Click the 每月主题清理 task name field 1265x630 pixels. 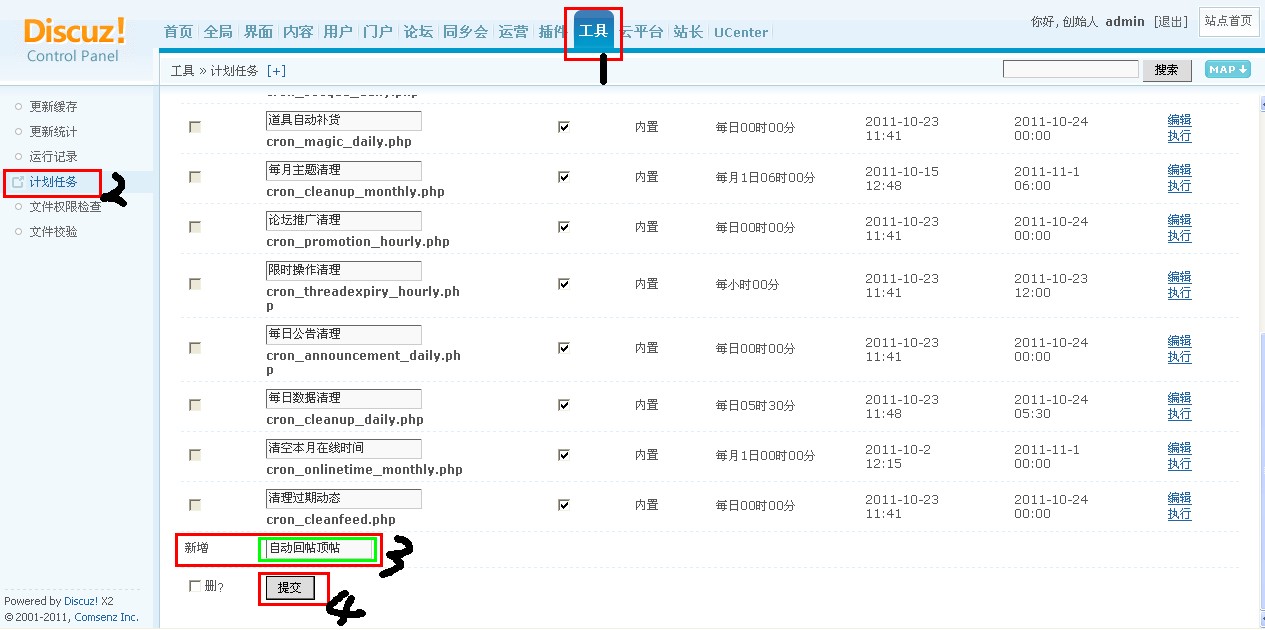click(x=344, y=170)
